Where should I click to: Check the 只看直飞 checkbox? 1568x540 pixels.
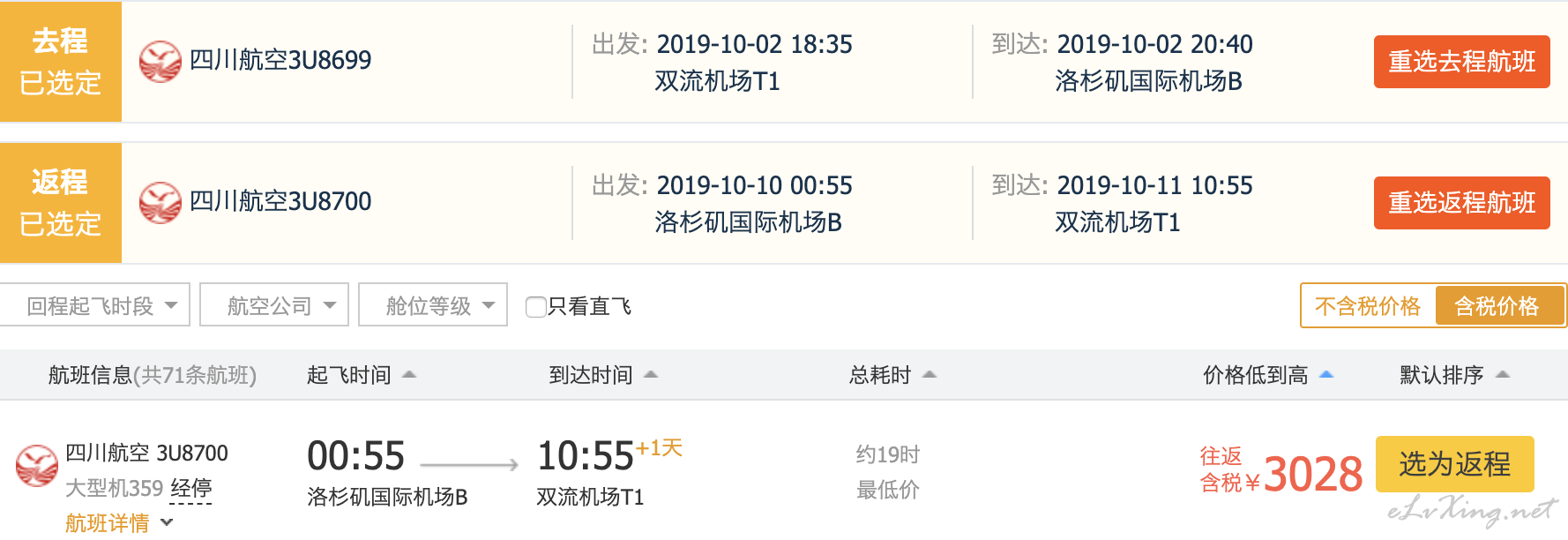coord(535,307)
